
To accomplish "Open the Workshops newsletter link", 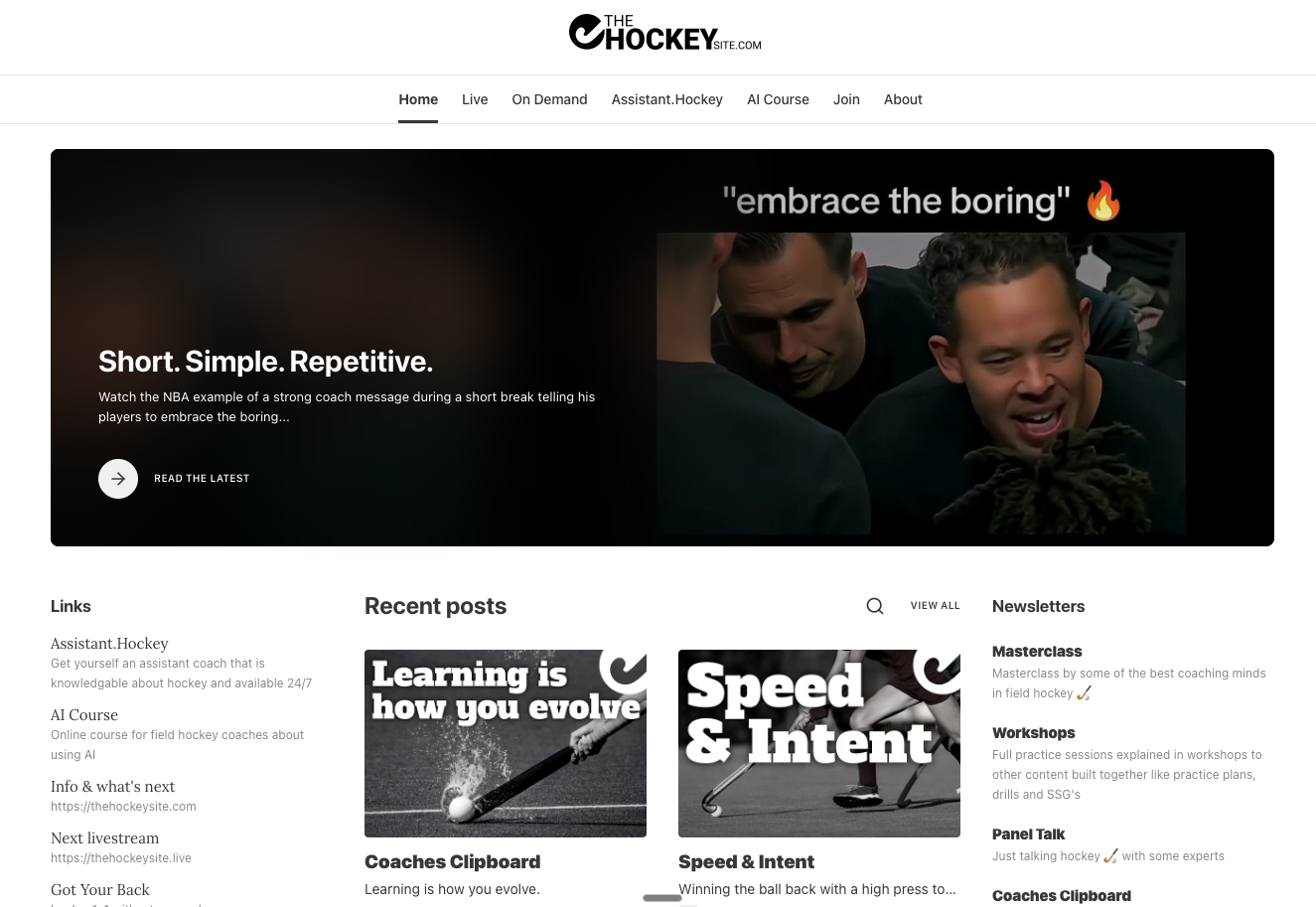I will coord(1034,733).
